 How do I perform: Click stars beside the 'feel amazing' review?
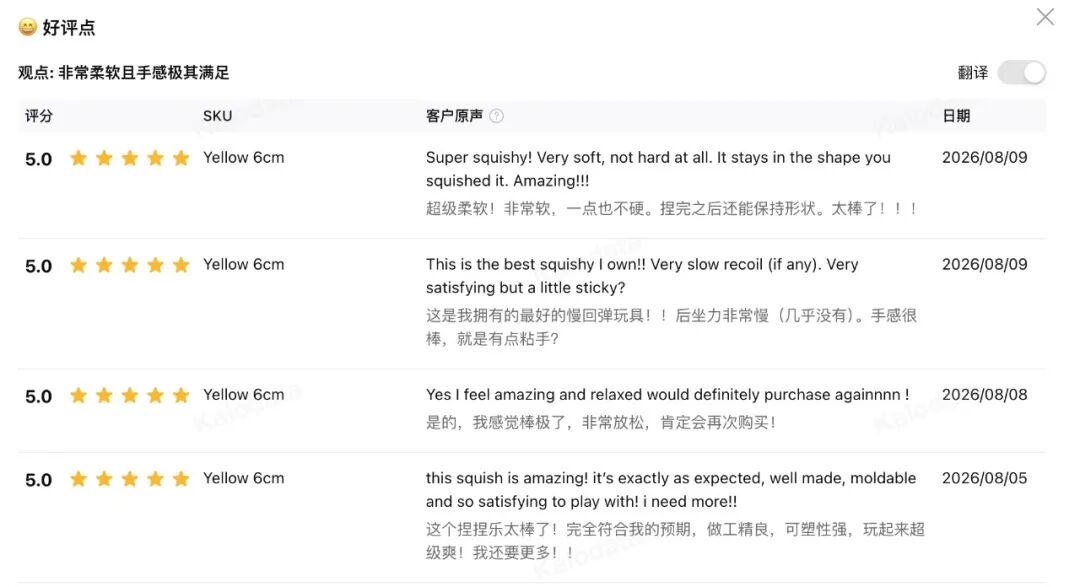tap(129, 395)
